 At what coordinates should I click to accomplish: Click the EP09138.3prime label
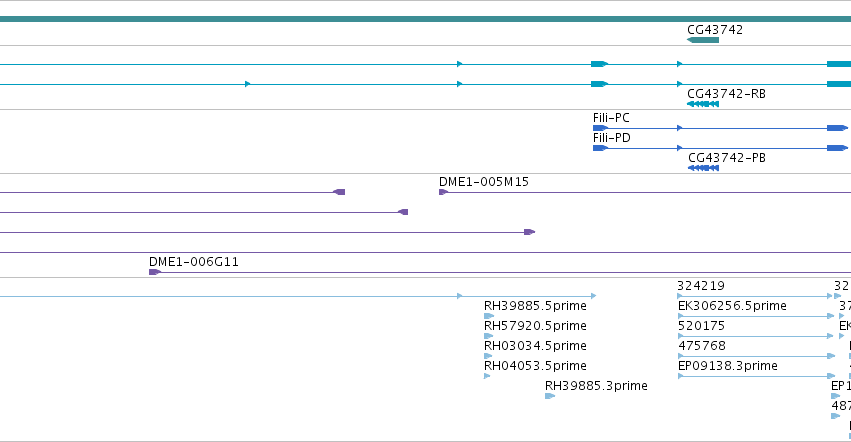[x=728, y=366]
